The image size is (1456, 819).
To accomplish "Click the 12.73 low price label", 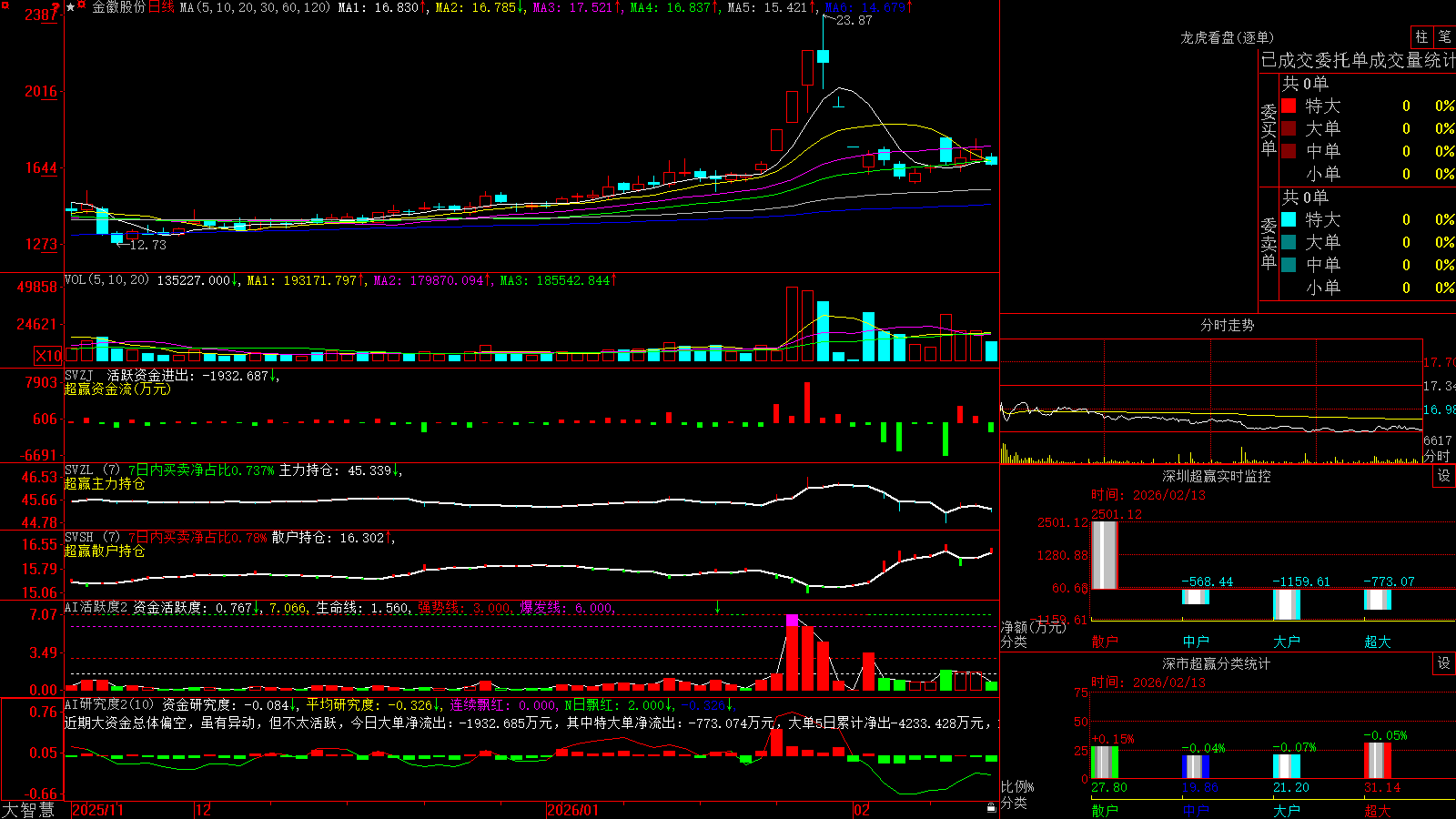I will pyautogui.click(x=148, y=245).
